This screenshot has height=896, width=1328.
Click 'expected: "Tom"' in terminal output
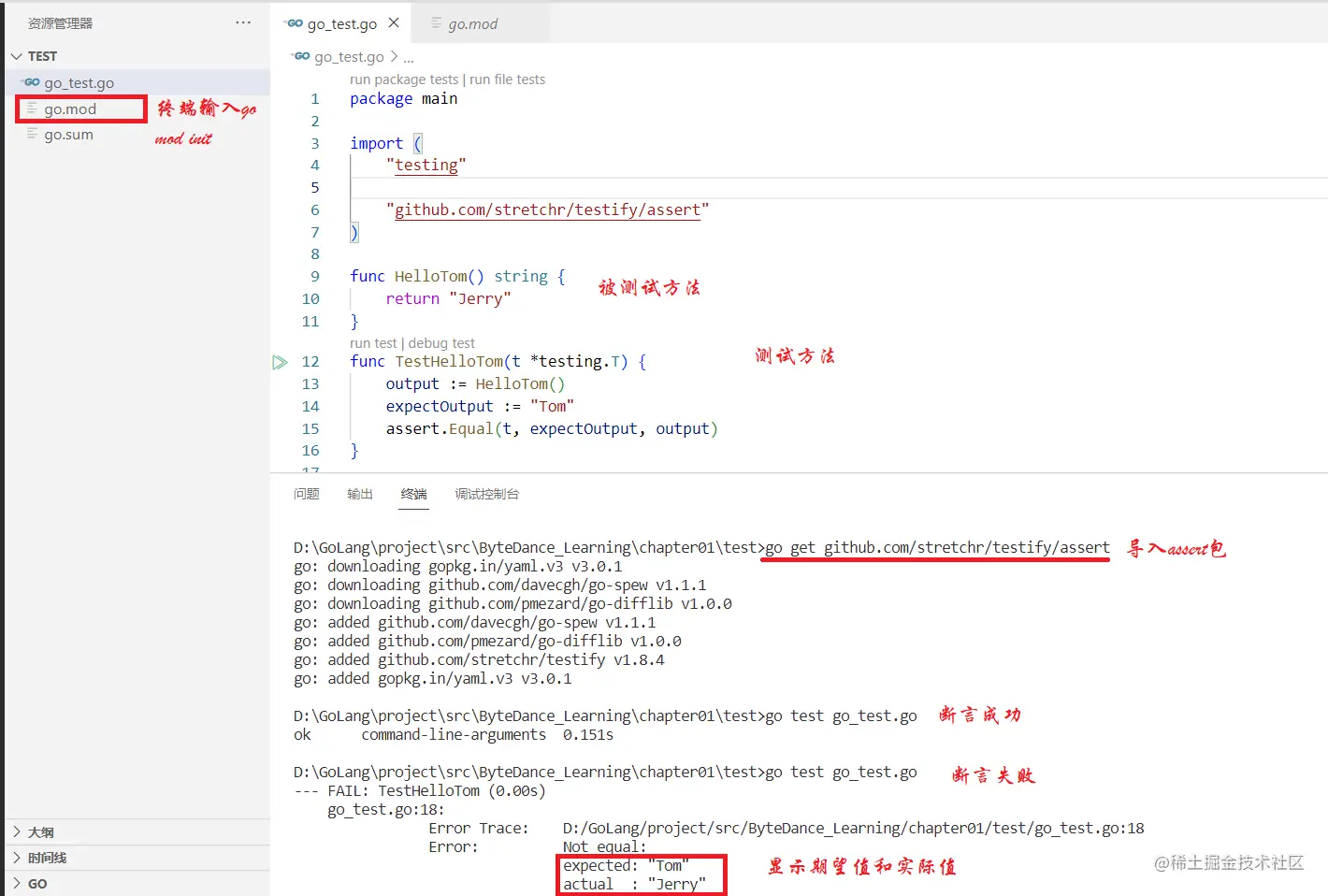[x=626, y=866]
